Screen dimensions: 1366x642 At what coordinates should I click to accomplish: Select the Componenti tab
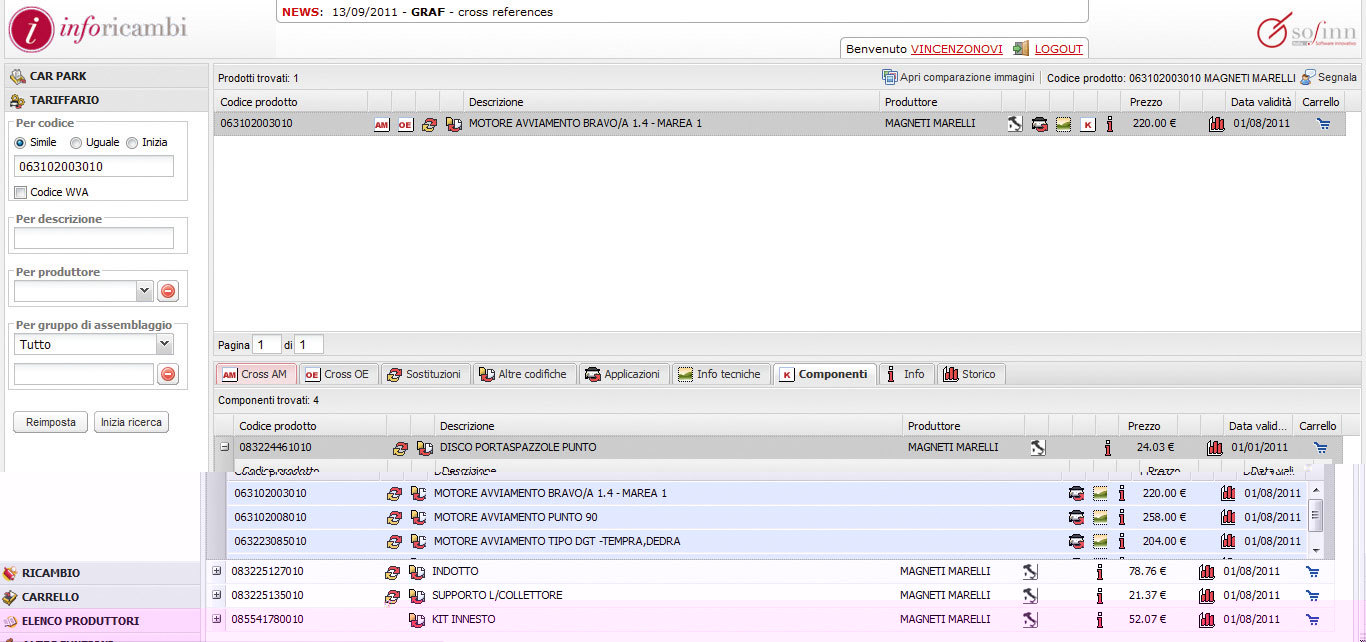click(824, 374)
